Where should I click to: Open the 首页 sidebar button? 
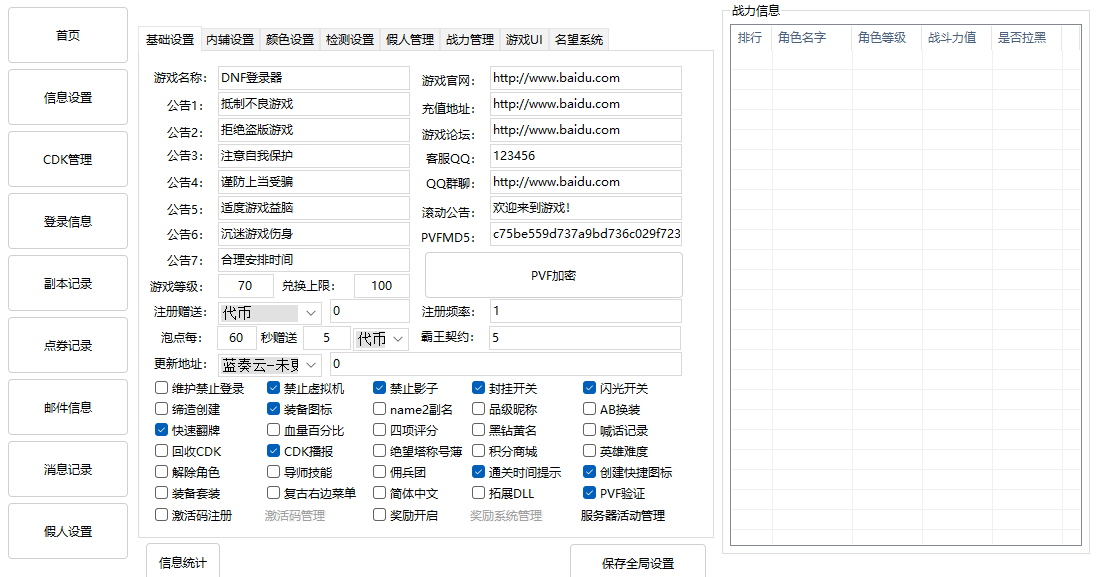(68, 35)
